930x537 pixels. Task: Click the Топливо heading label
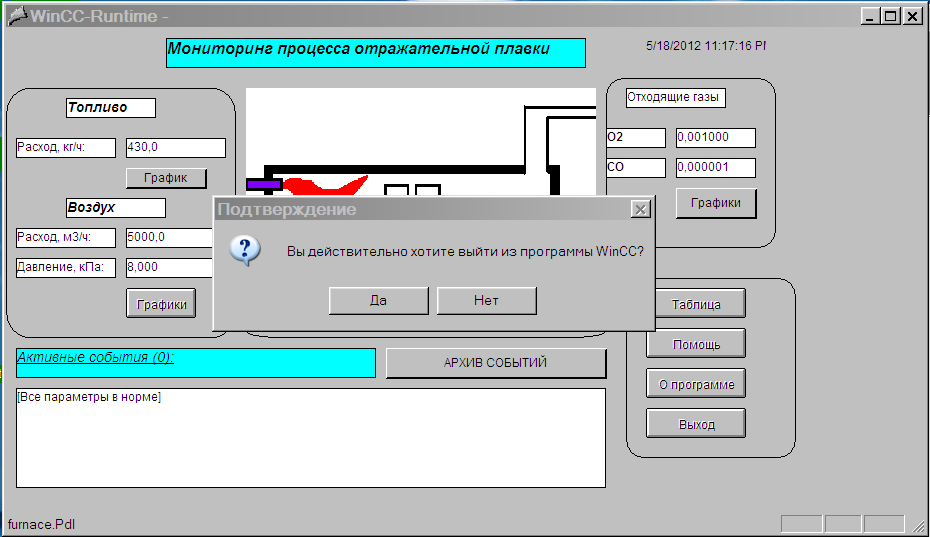pos(111,108)
